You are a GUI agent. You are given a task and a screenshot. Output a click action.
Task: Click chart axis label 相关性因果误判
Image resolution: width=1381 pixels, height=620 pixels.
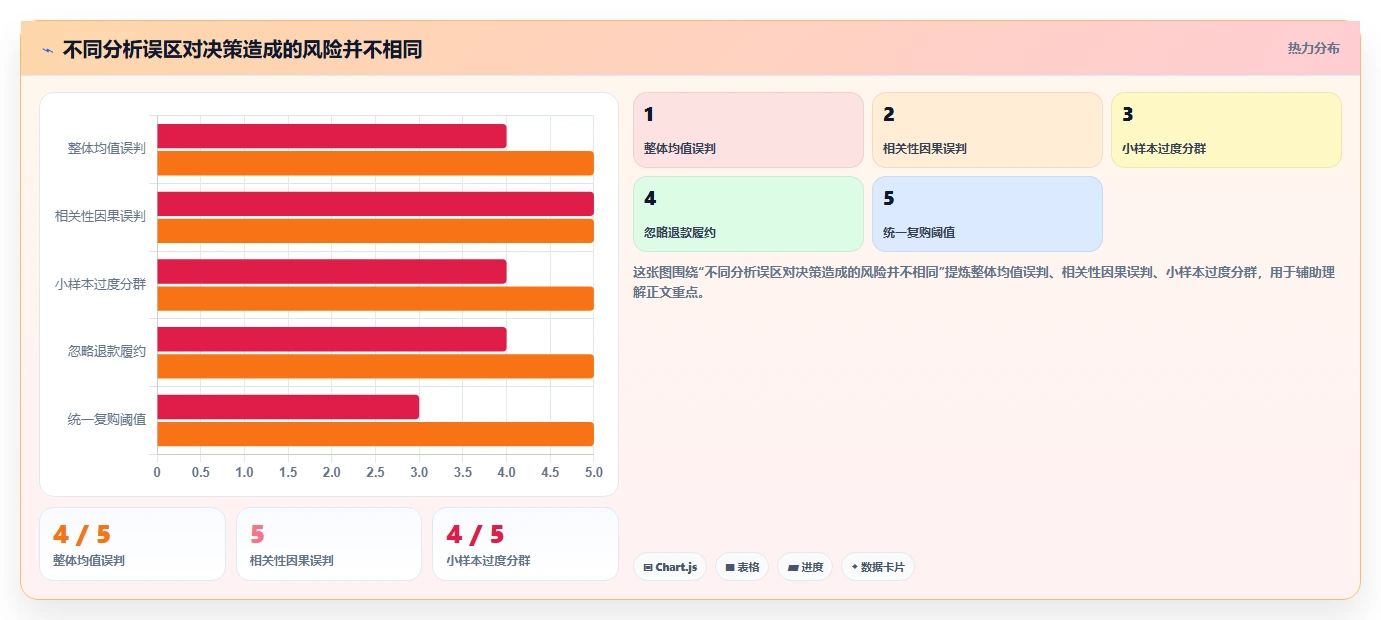[x=100, y=216]
